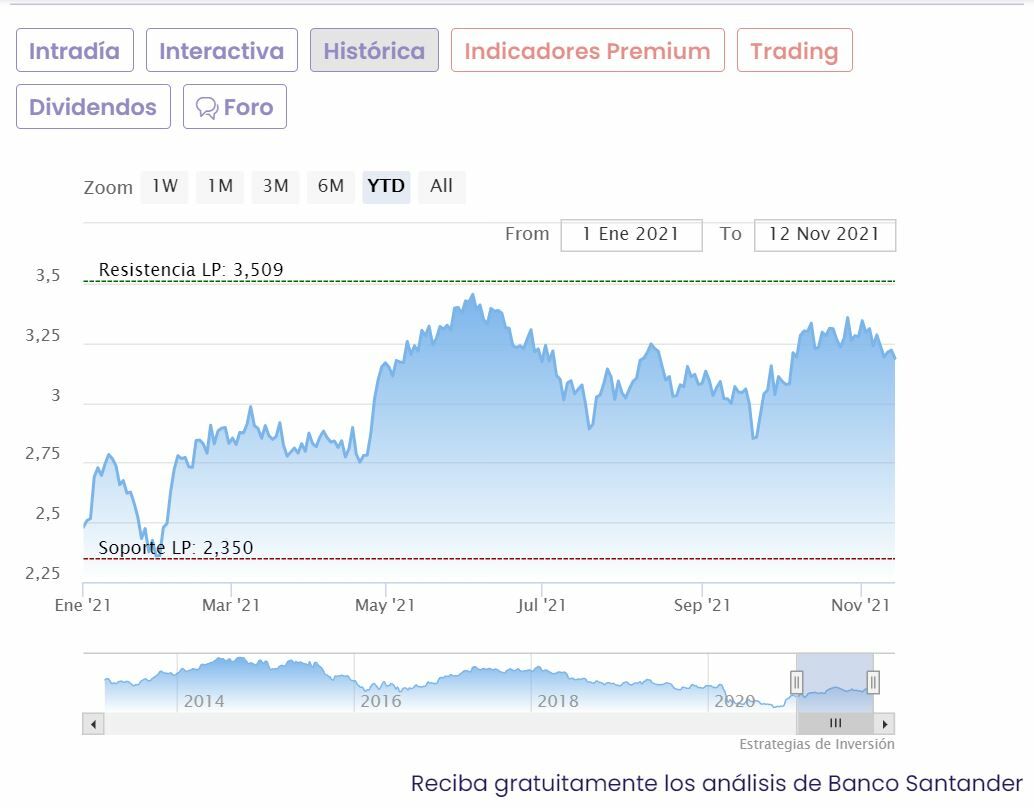Switch to the Interactiva tab
1034x808 pixels.
221,51
